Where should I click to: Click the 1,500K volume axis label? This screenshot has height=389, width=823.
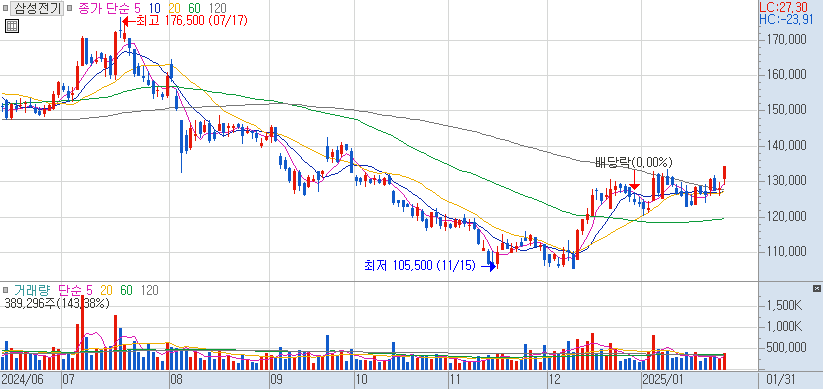click(784, 306)
